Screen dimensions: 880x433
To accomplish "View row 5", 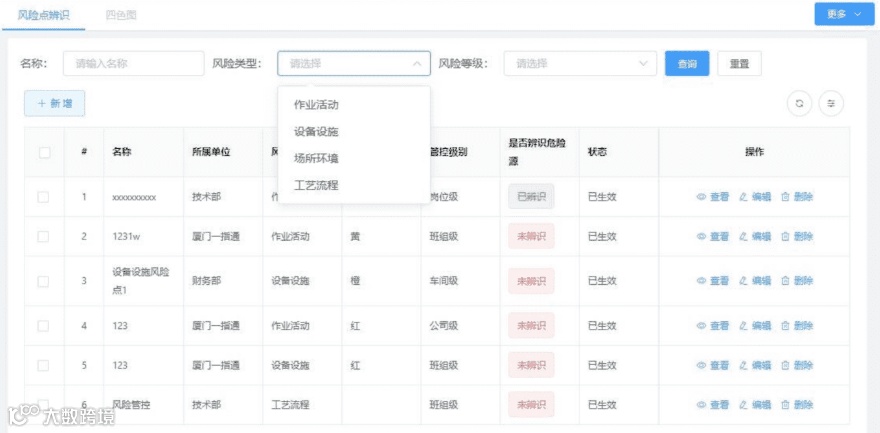I will [x=713, y=365].
